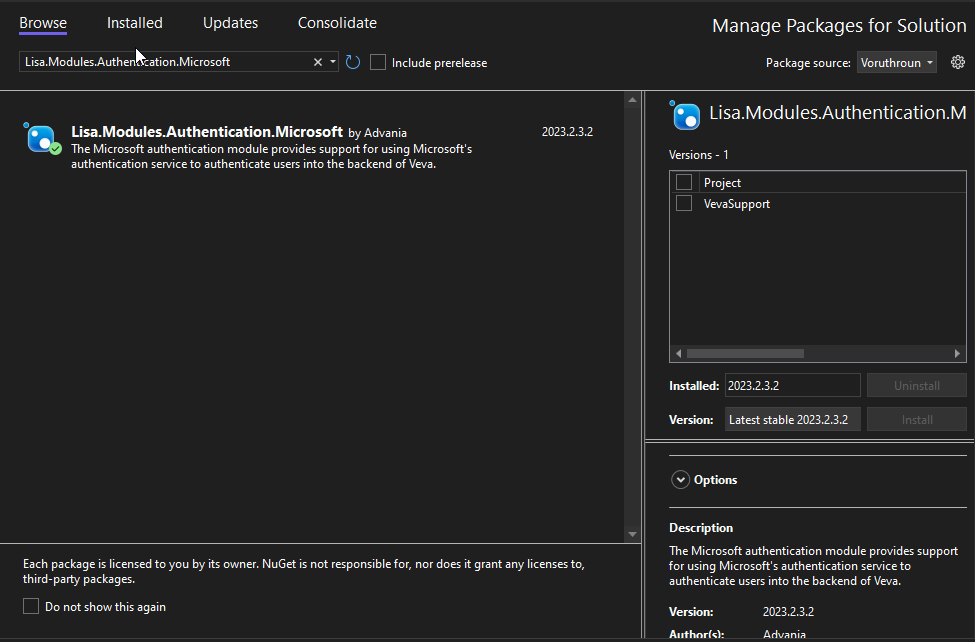This screenshot has width=975, height=642.
Task: Click the results list scroll up arrow
Action: point(632,100)
